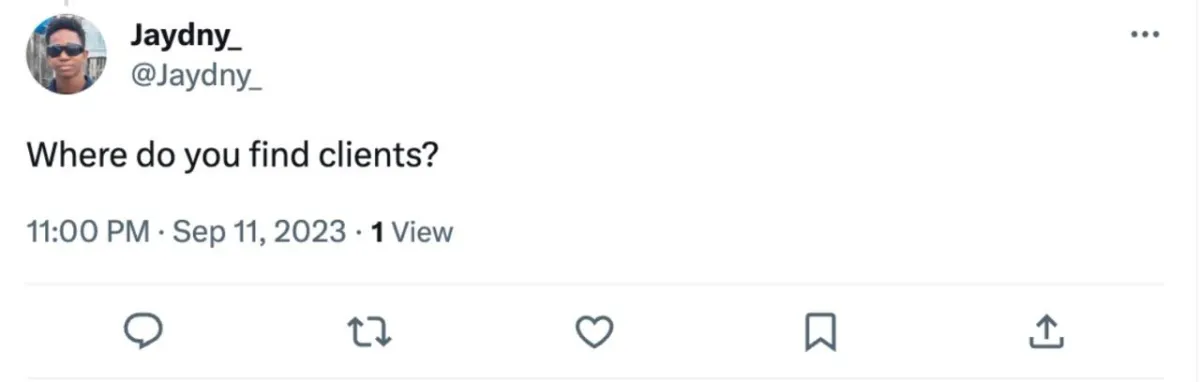Screen dimensions: 1200x382
Task: Open the tweet options menu
Action: pyautogui.click(x=1144, y=34)
